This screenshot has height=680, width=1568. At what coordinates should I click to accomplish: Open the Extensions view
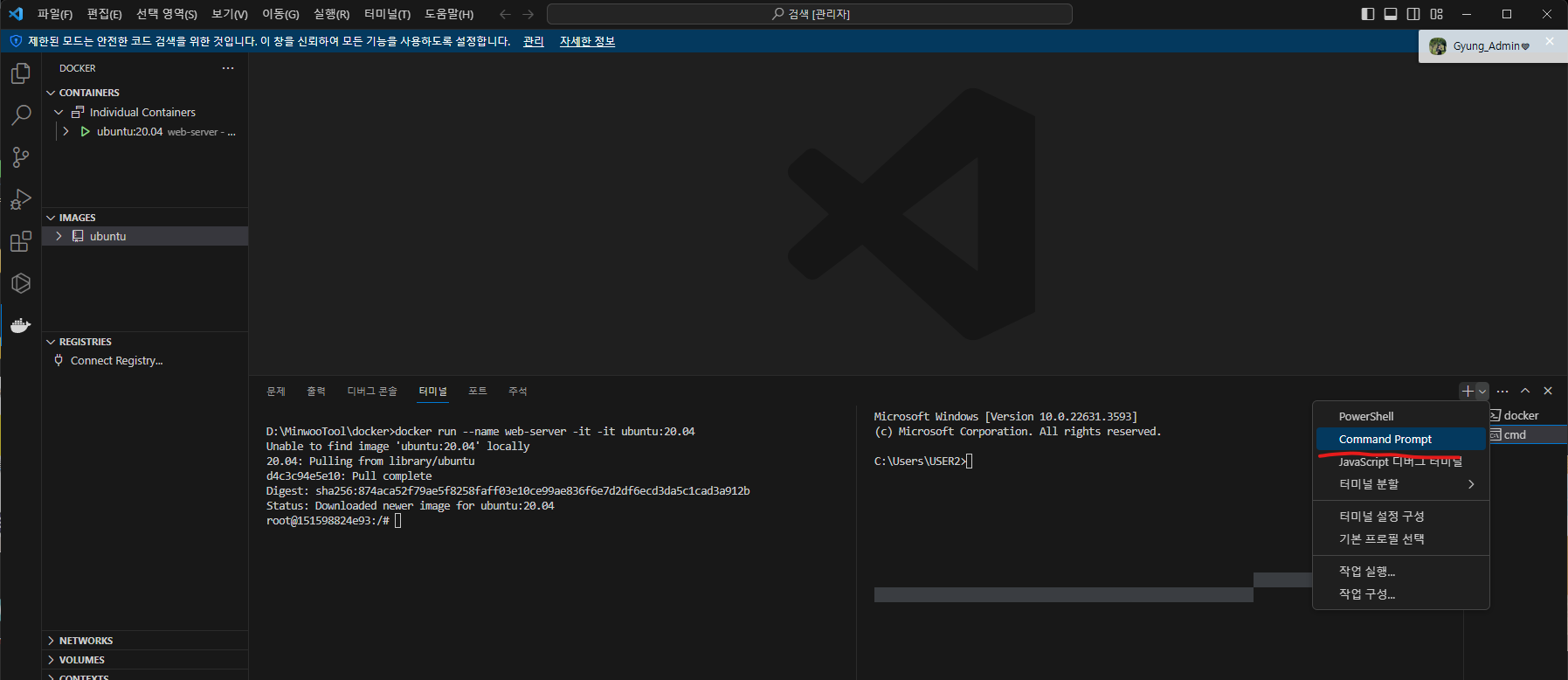tap(21, 241)
